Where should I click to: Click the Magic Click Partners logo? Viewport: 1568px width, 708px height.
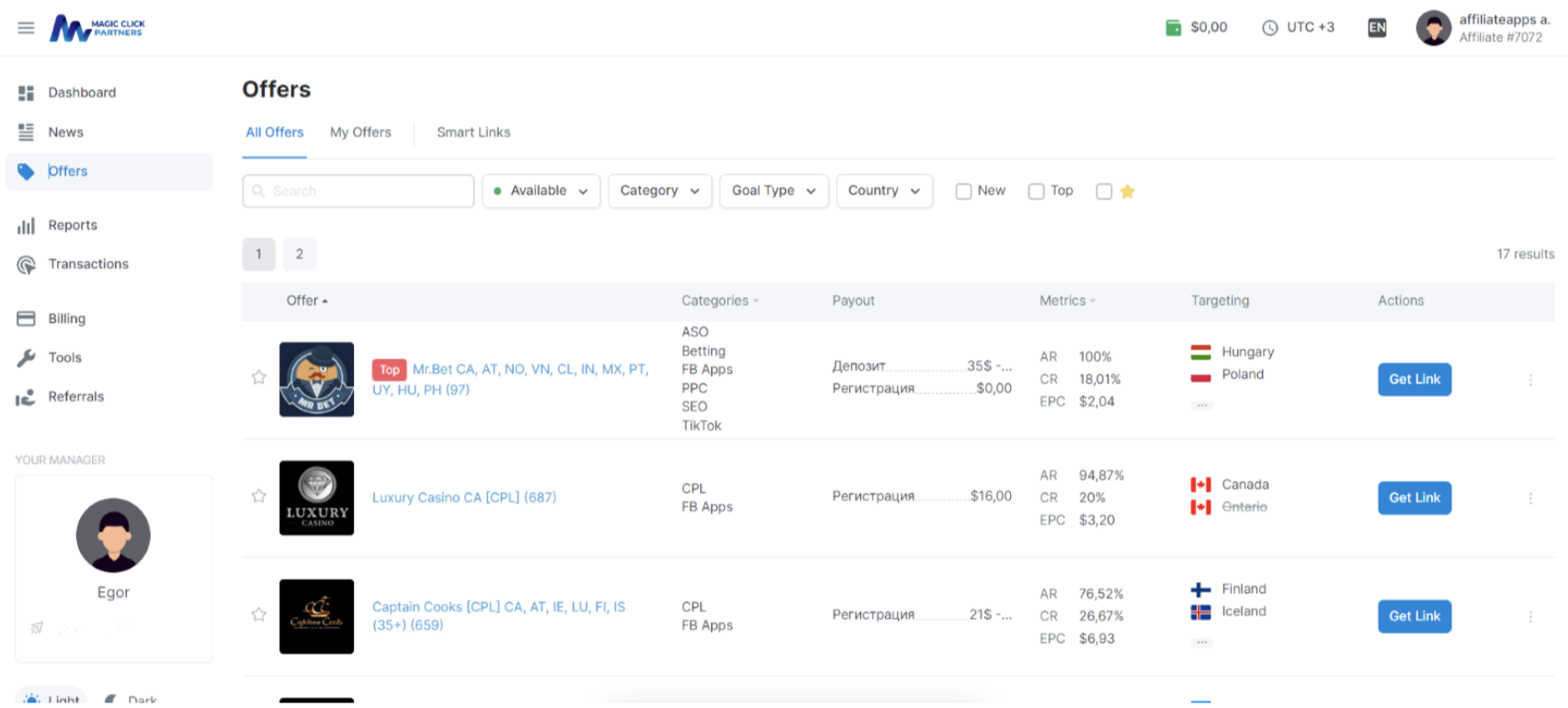pos(97,28)
